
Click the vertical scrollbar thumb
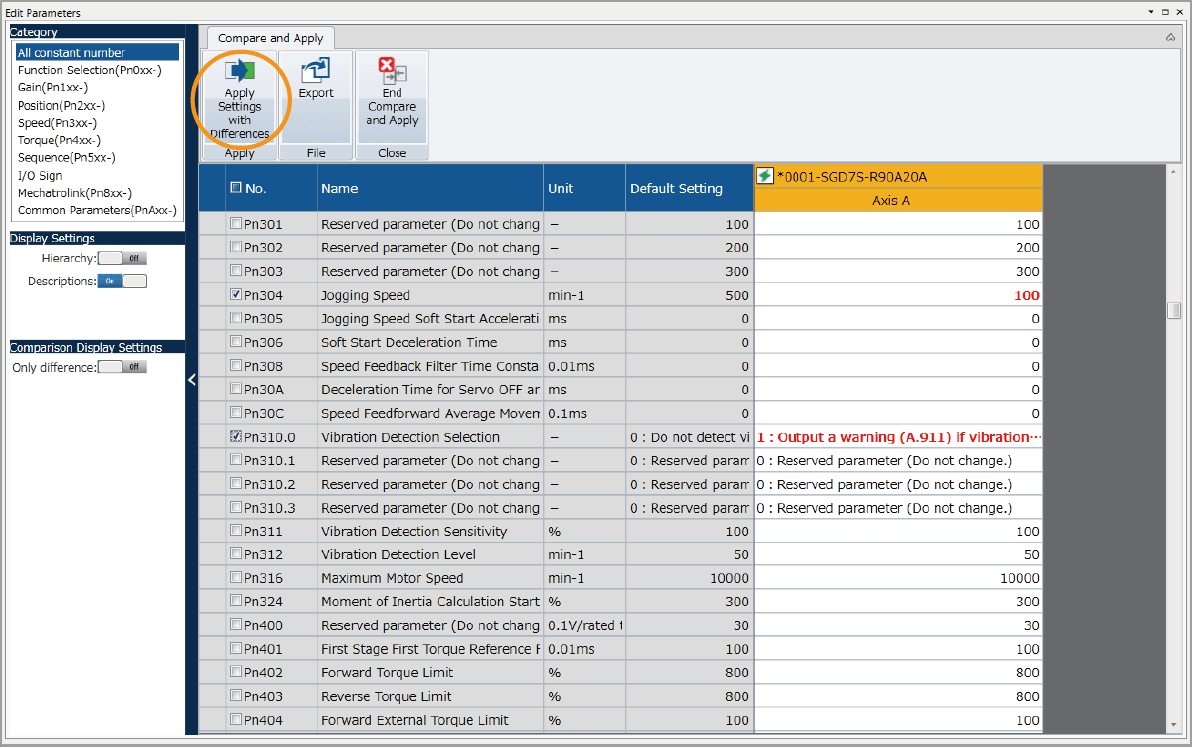pyautogui.click(x=1174, y=310)
